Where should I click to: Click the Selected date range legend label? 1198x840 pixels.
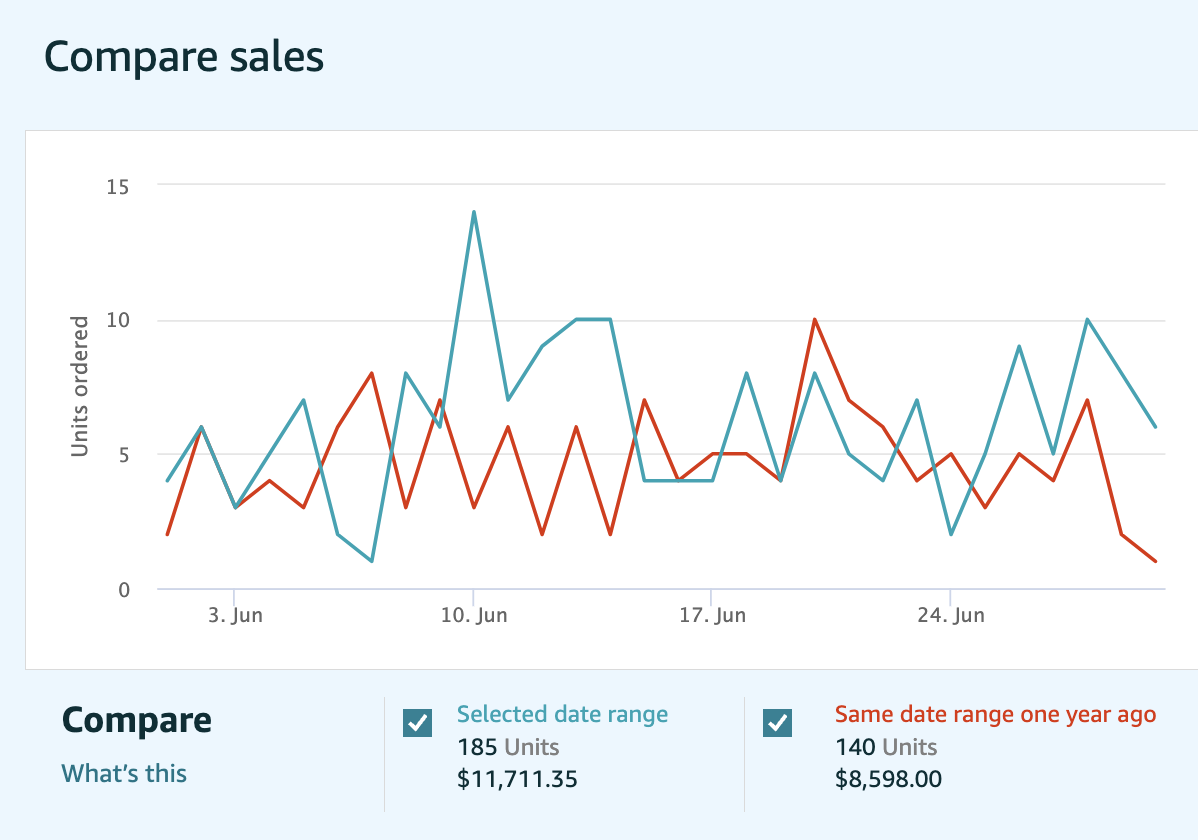[x=562, y=714]
